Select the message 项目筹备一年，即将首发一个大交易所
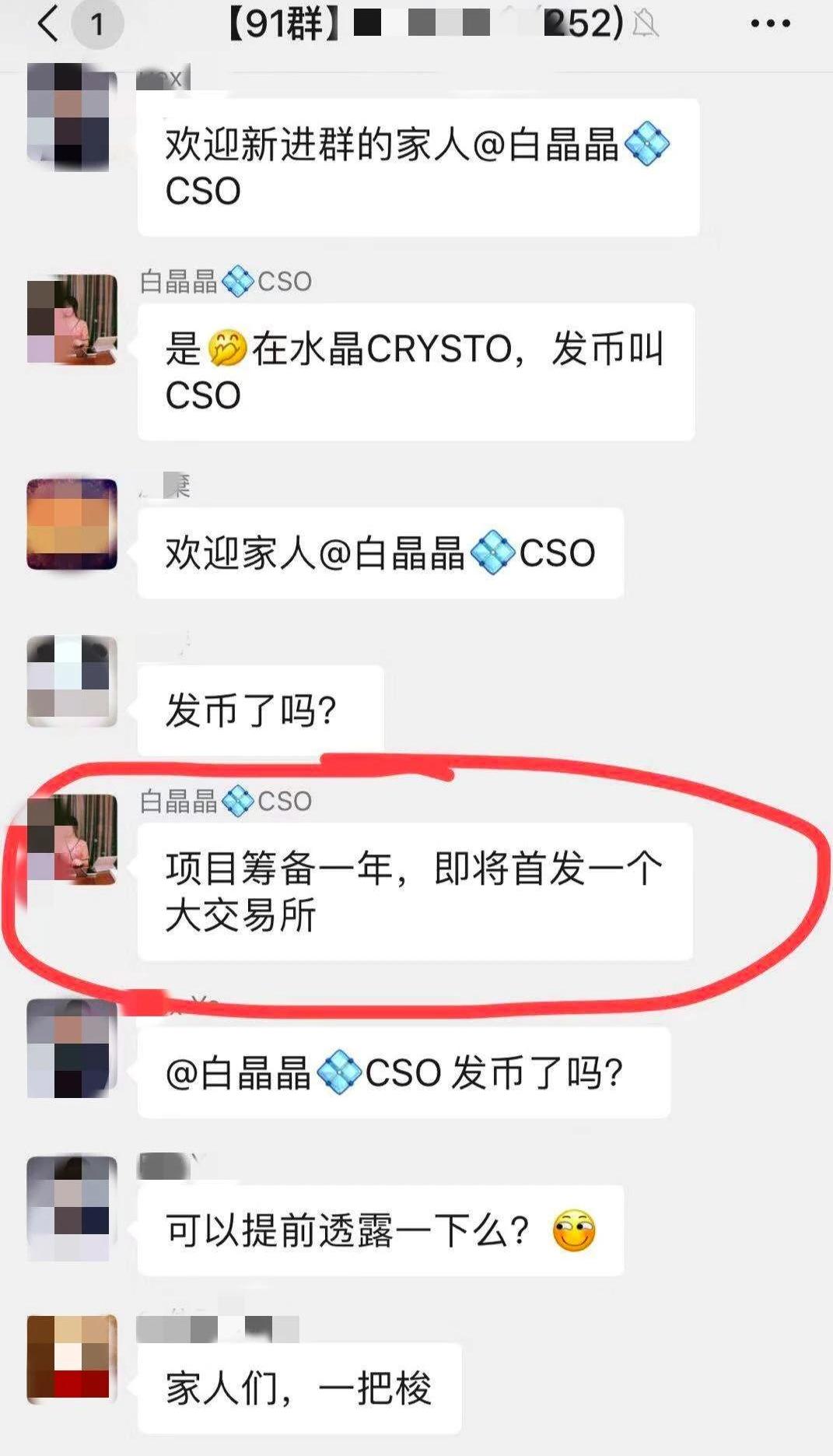The width and height of the screenshot is (833, 1456). (415, 892)
